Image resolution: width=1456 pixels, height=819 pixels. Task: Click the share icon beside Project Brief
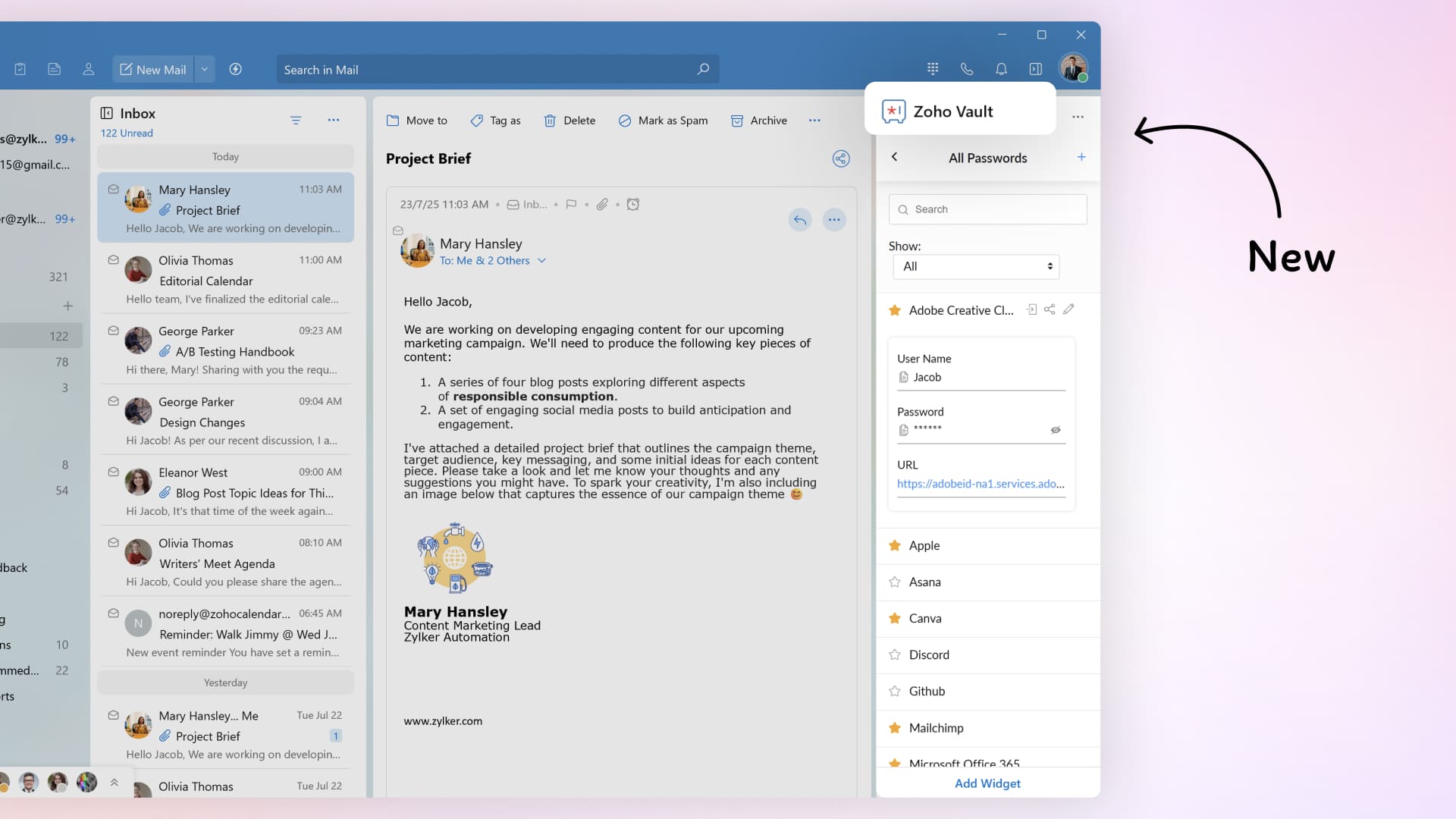[840, 158]
